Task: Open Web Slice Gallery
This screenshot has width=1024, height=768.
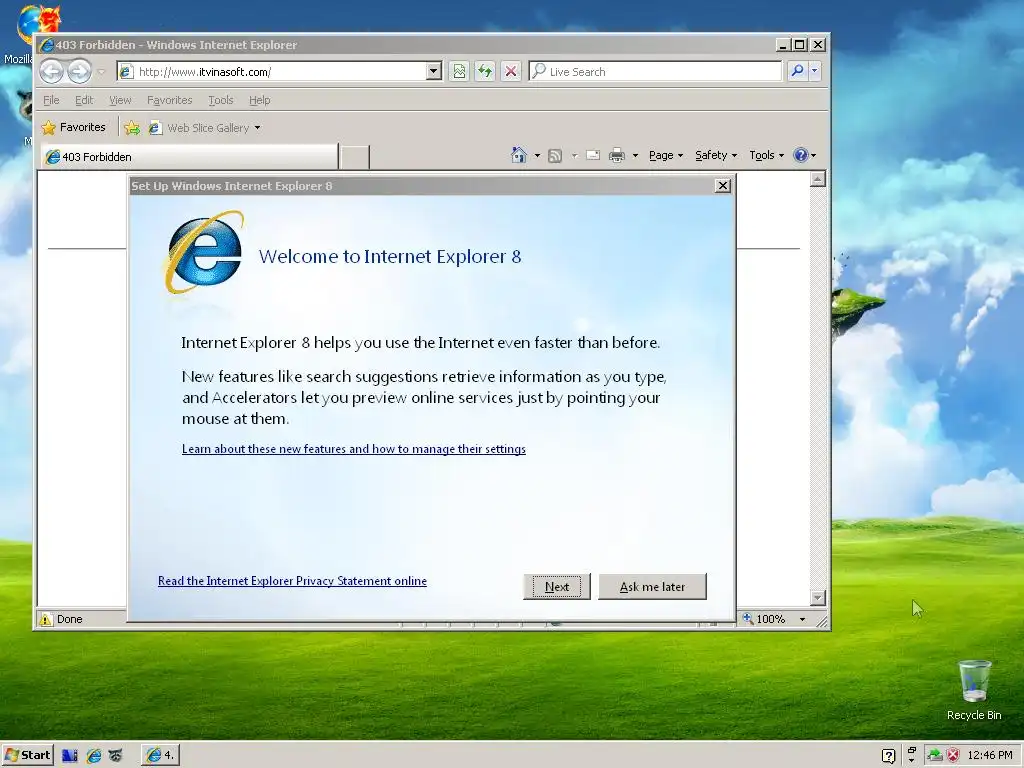Action: pos(204,128)
